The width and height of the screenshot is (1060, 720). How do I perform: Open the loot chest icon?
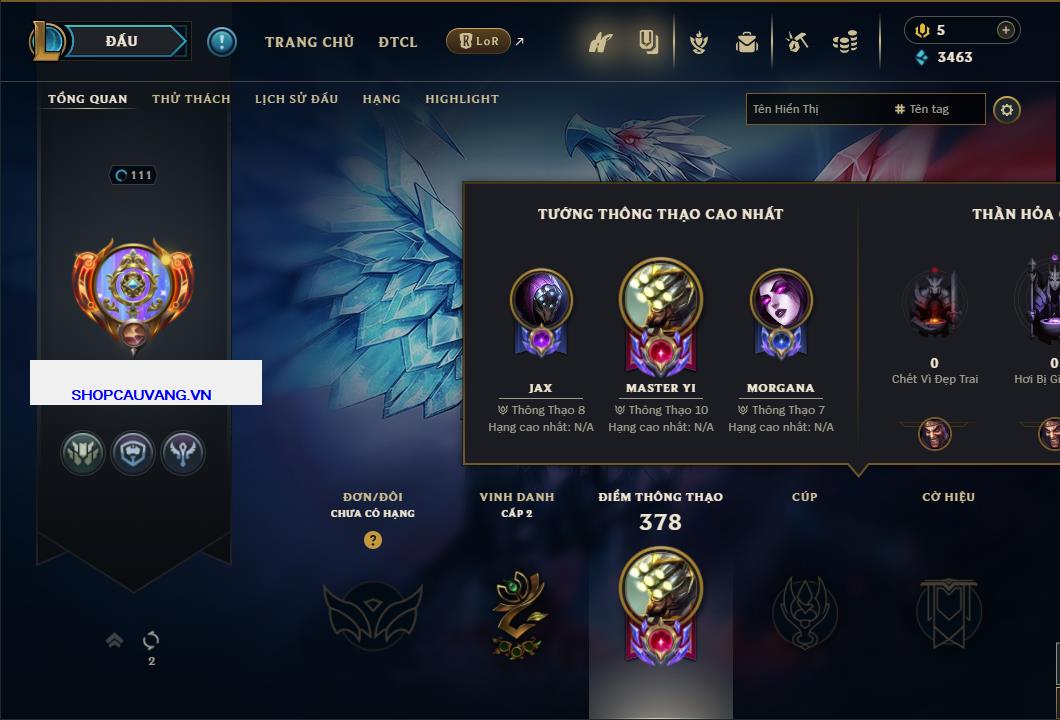pyautogui.click(x=747, y=43)
